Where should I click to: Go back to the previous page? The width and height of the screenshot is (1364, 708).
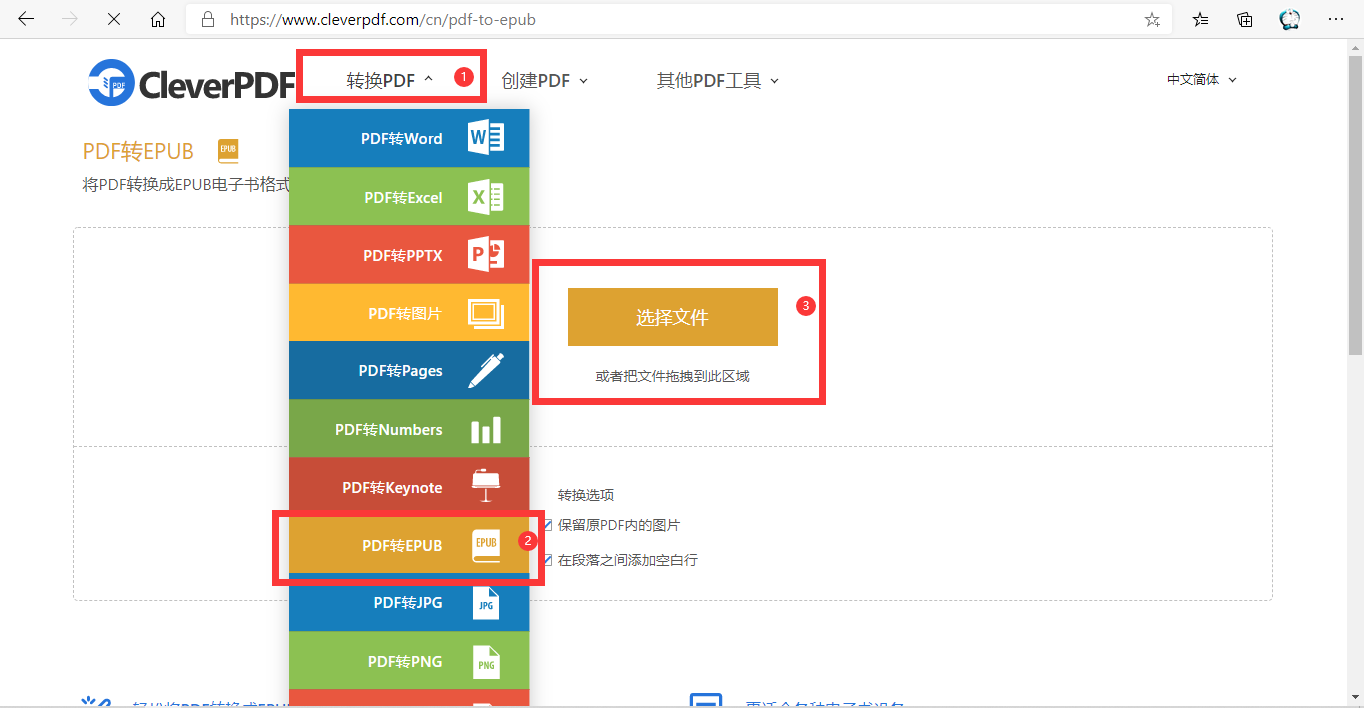tap(26, 19)
